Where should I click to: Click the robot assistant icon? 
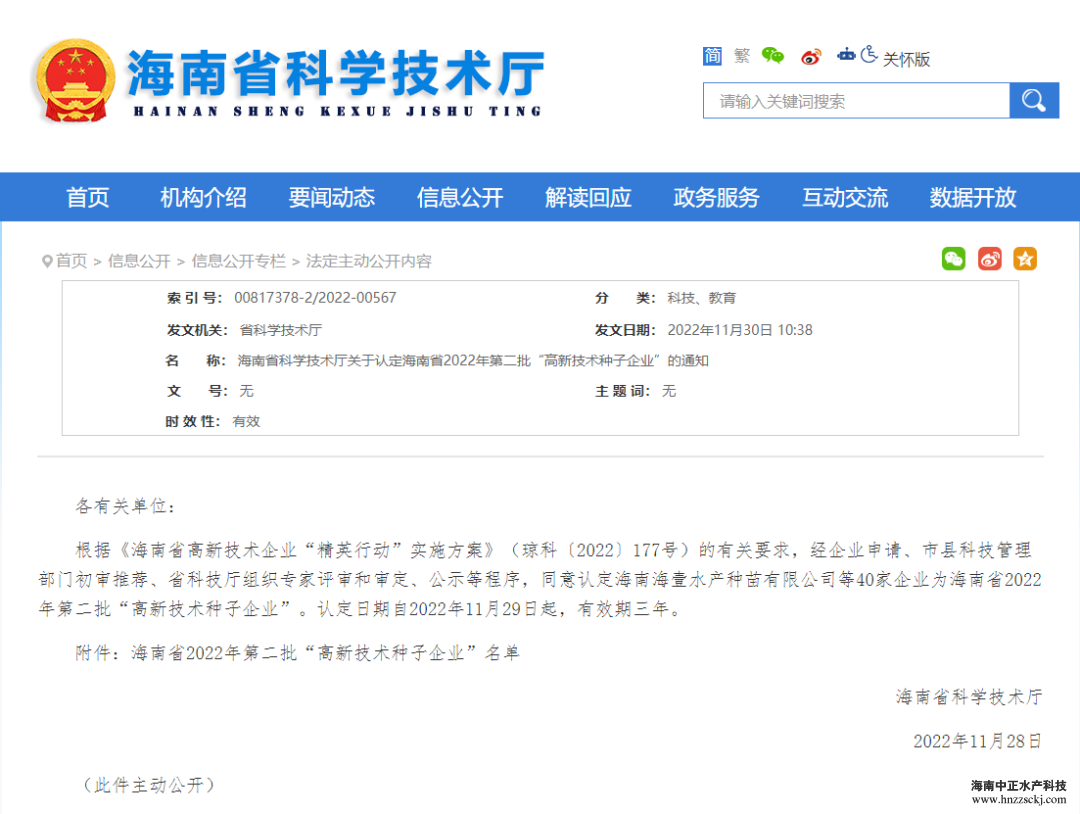(x=846, y=56)
